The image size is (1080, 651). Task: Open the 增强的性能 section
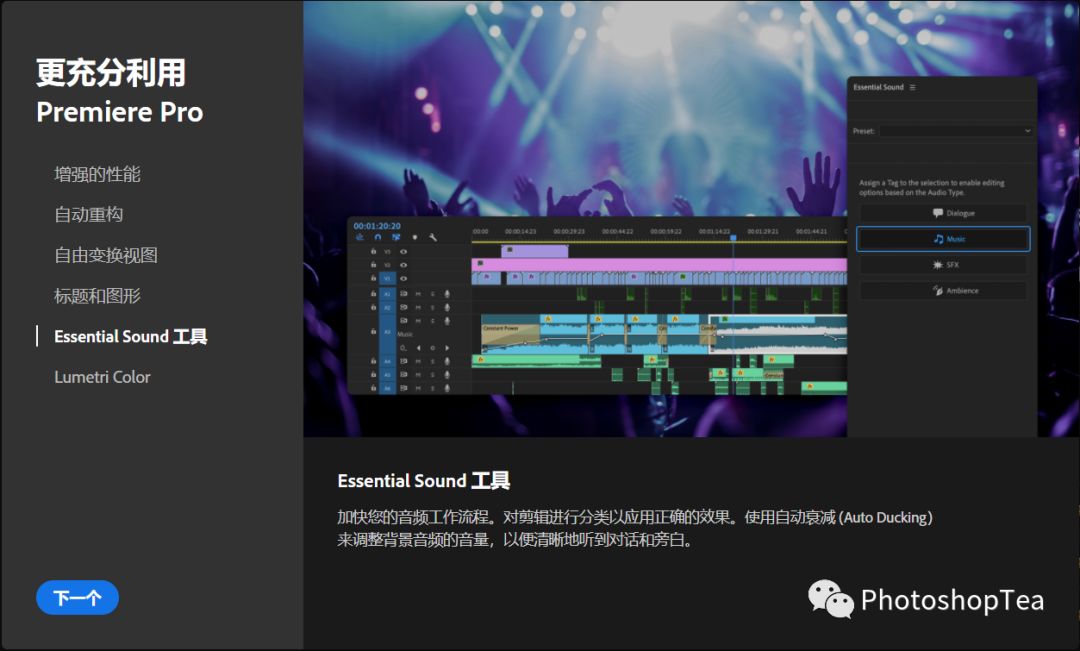tap(97, 174)
